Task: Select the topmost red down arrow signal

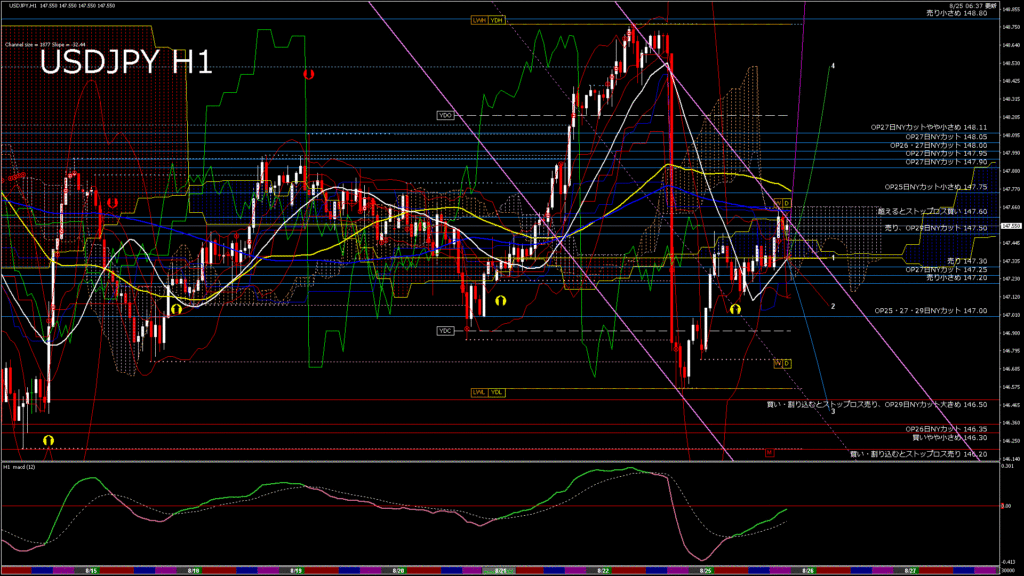Action: pos(309,73)
